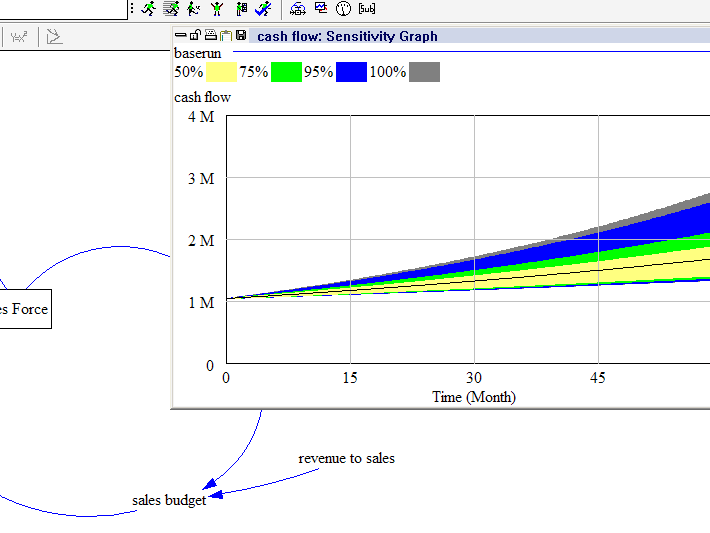Click the blue 95% confidence swatch
This screenshot has width=710, height=533.
pos(351,72)
